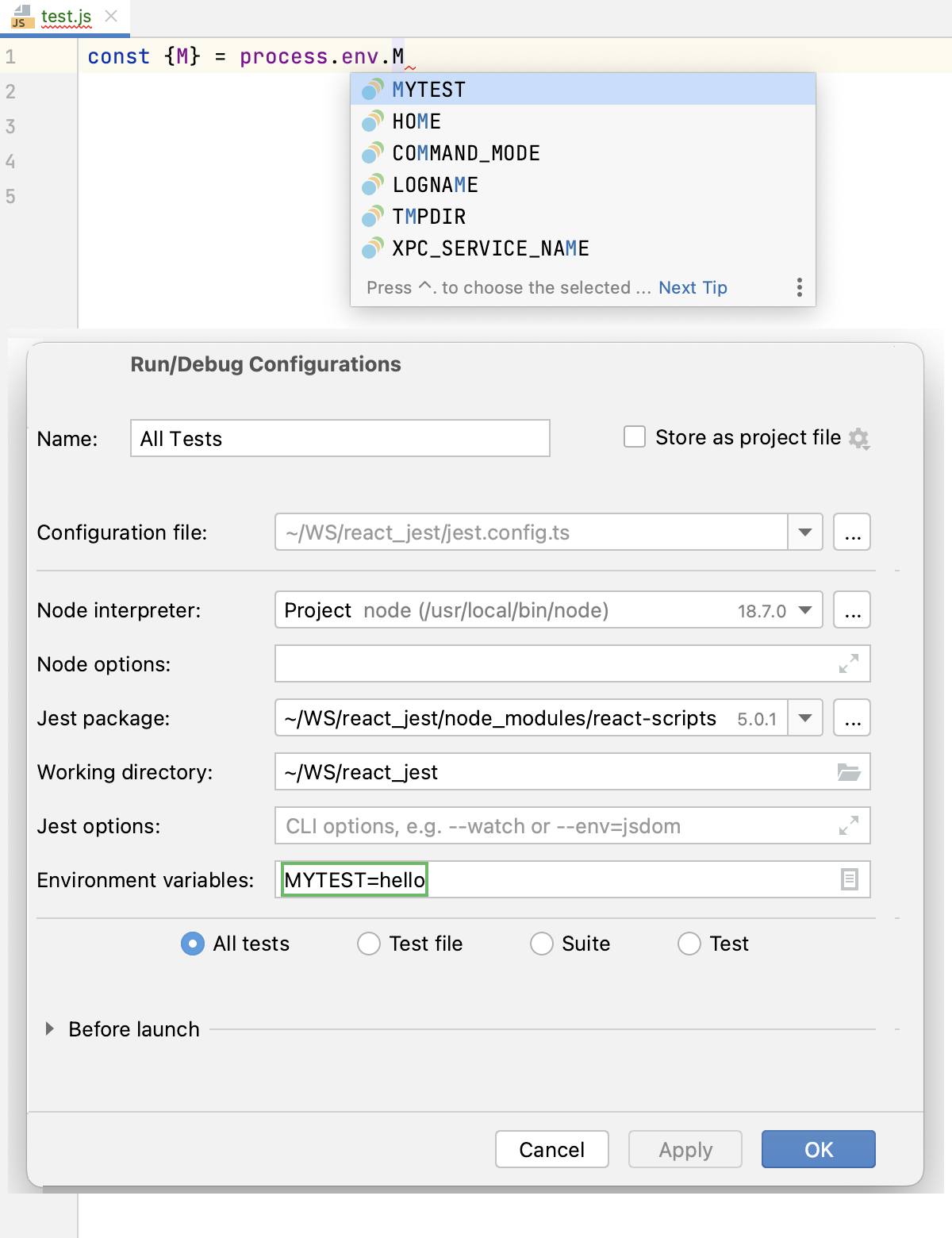
Task: Select the Test file radio button
Action: [368, 944]
